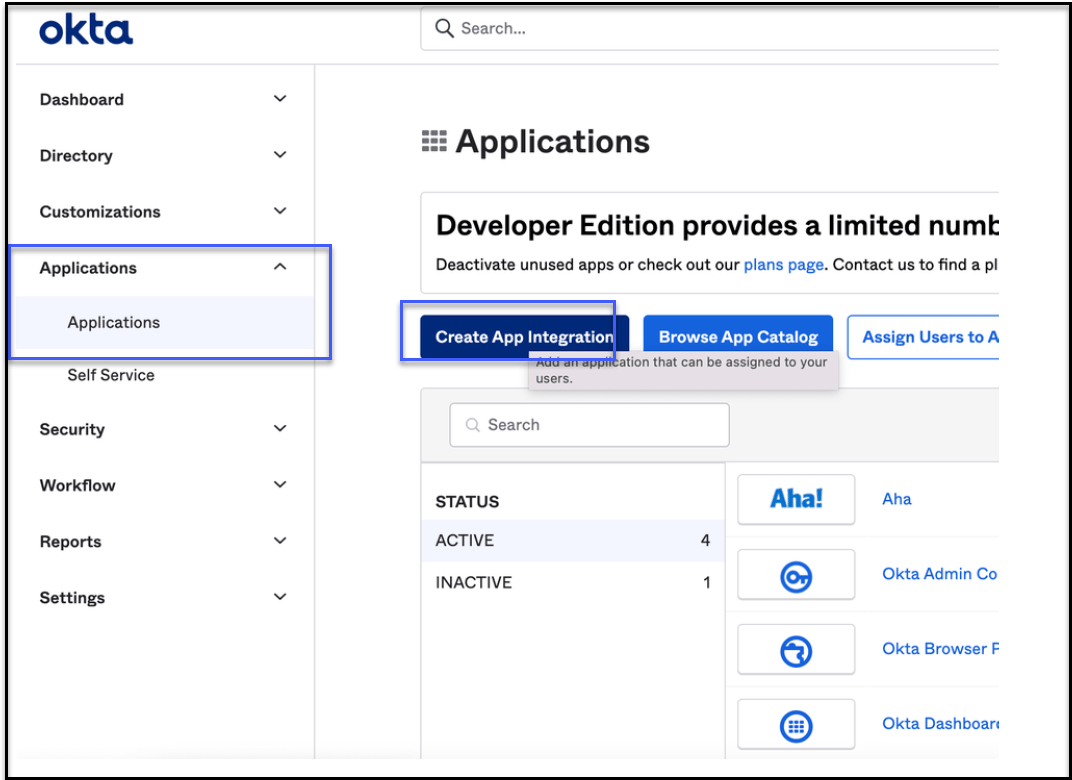Screen dimensions: 1072x780
Task: Collapse the Applications menu chevron
Action: point(280,267)
